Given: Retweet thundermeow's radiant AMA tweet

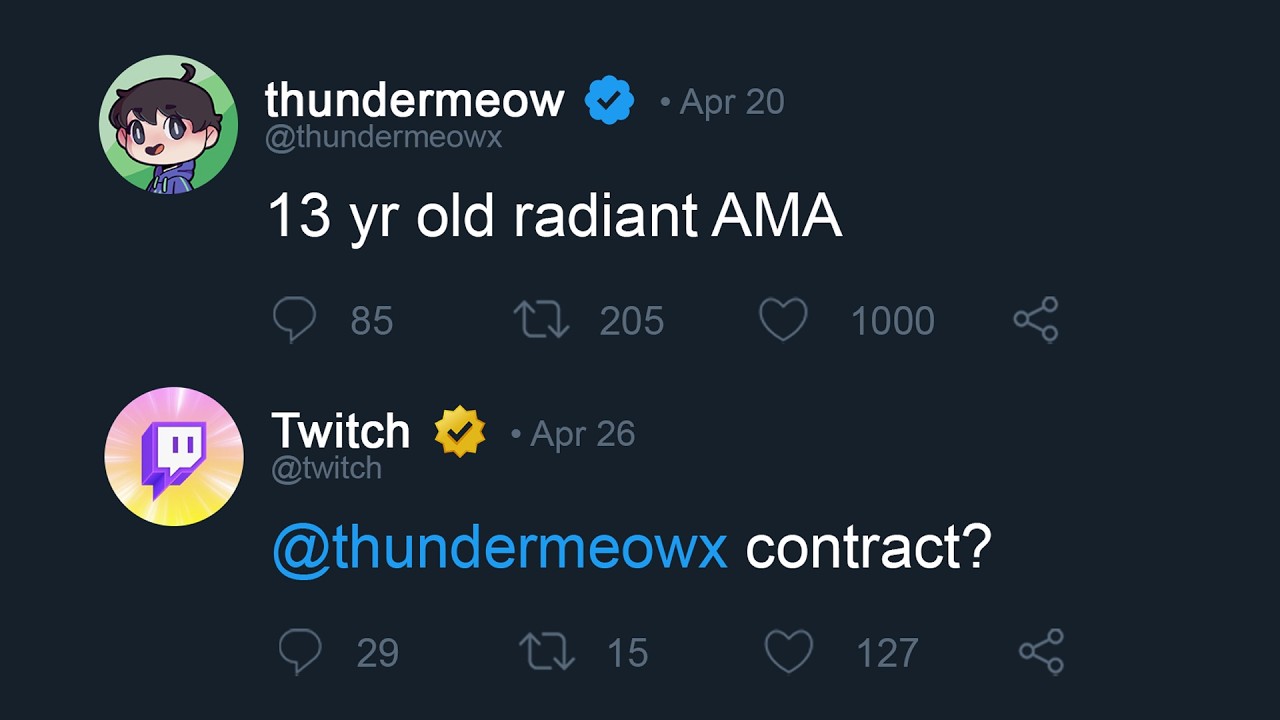Looking at the screenshot, I should 541,320.
